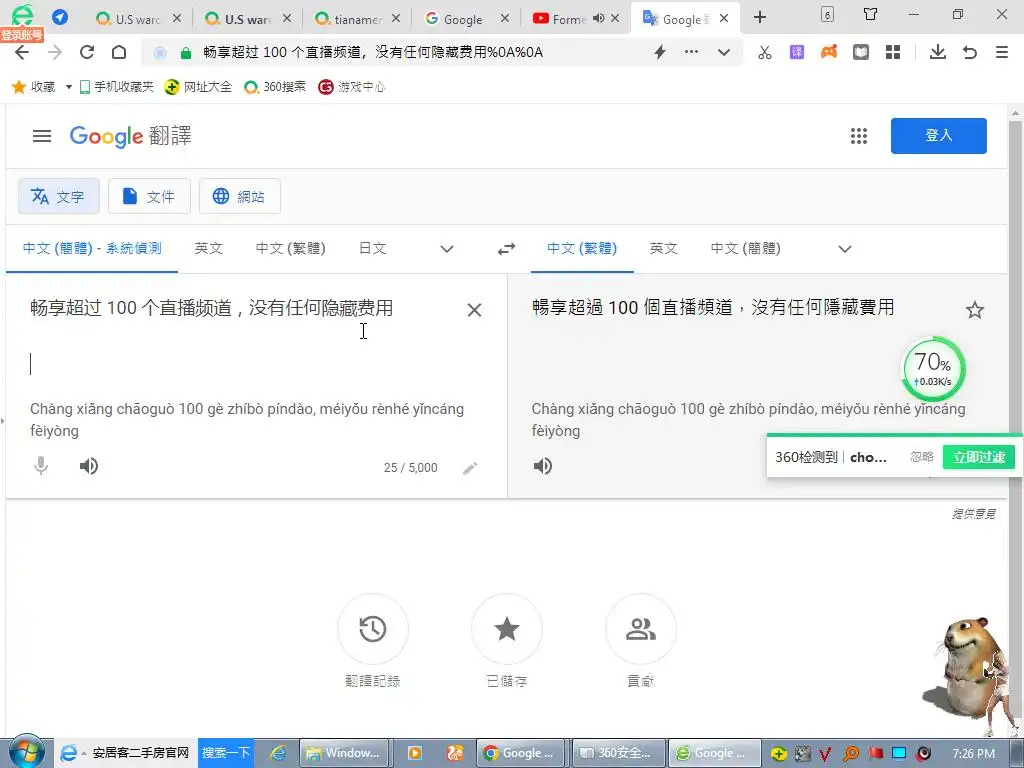The width and height of the screenshot is (1024, 768).
Task: Click the blue sign-in button
Action: coord(938,136)
